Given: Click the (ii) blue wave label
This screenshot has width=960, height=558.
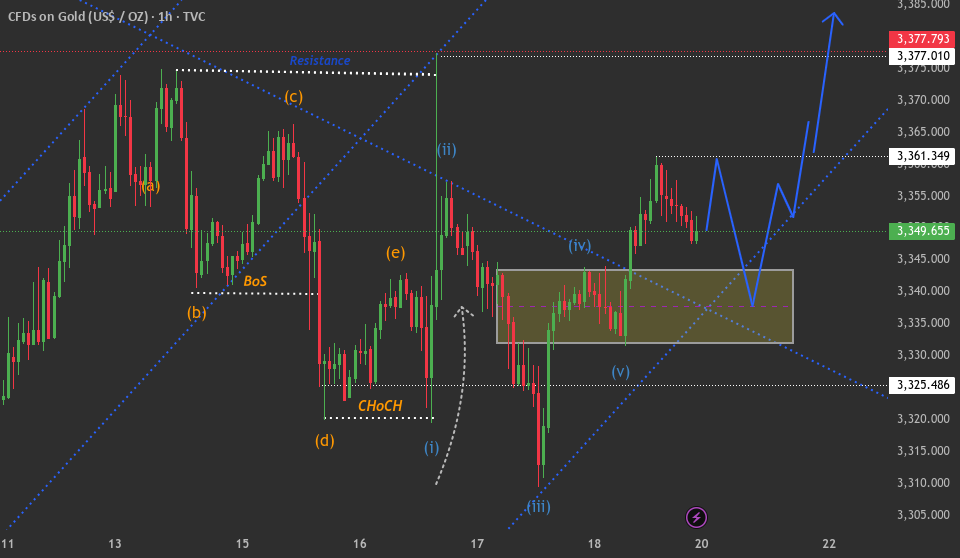Looking at the screenshot, I should (446, 150).
